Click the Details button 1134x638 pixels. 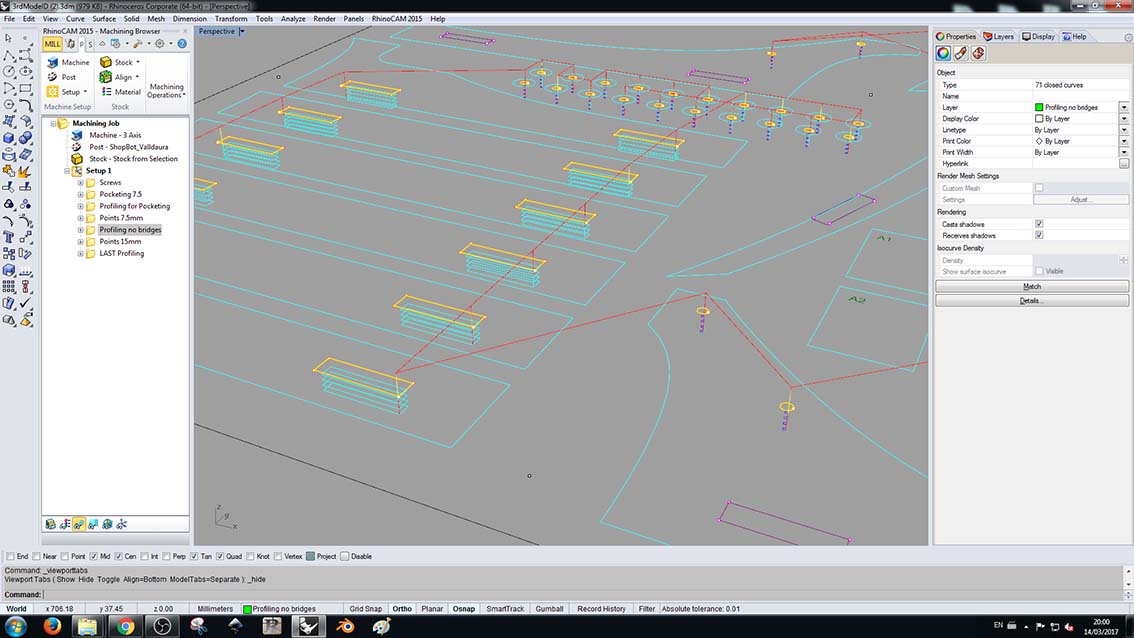point(1030,300)
